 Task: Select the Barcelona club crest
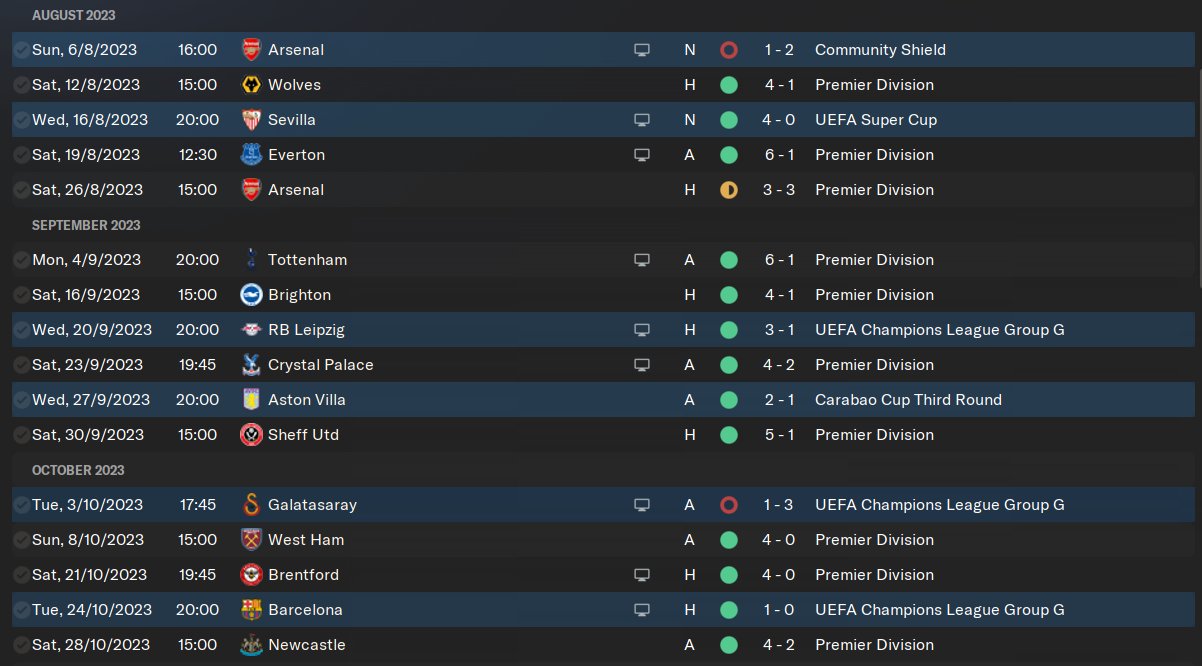point(251,610)
